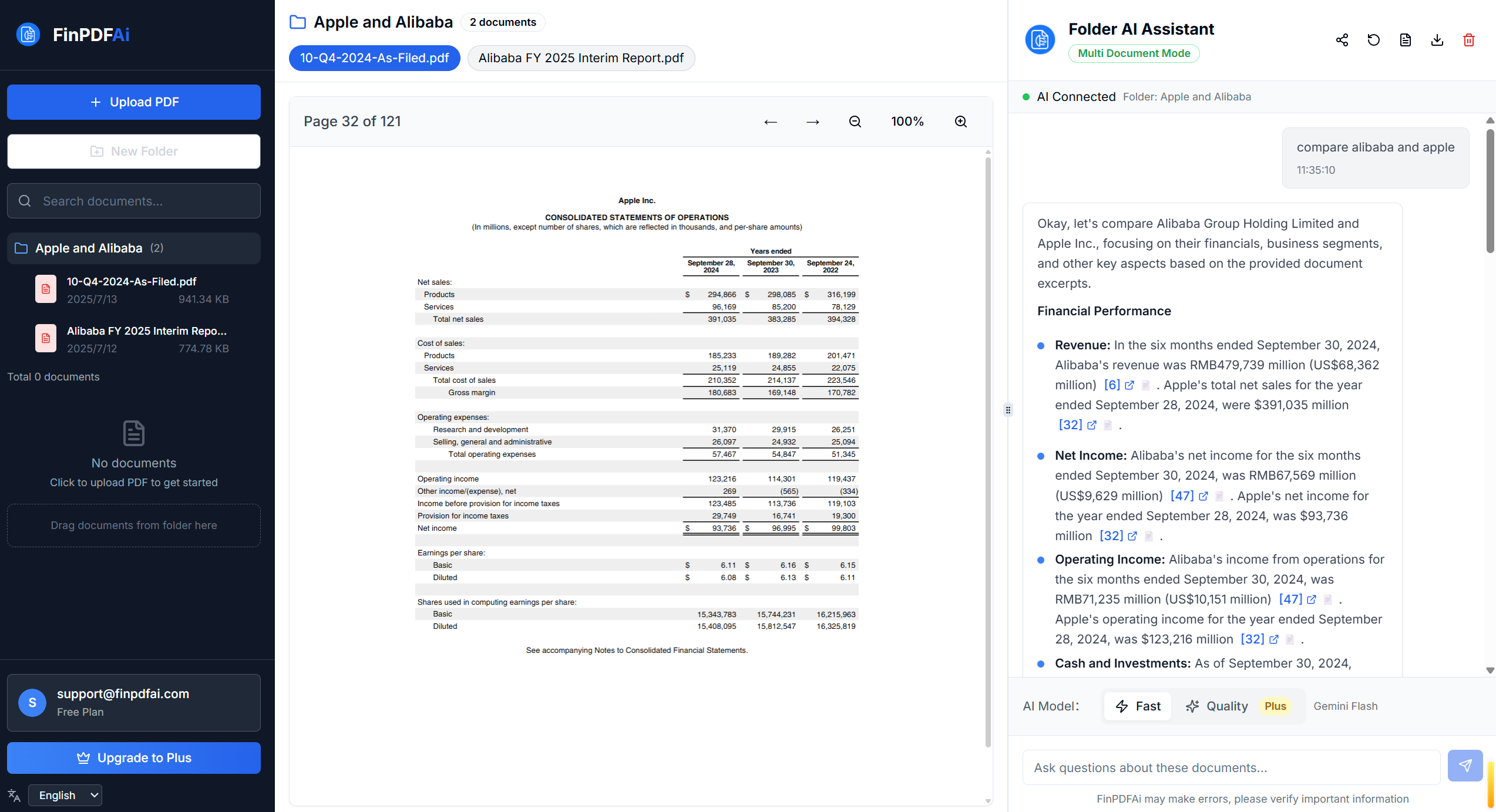Image resolution: width=1496 pixels, height=812 pixels.
Task: Open the support@finpdfai.com account card
Action: (134, 702)
